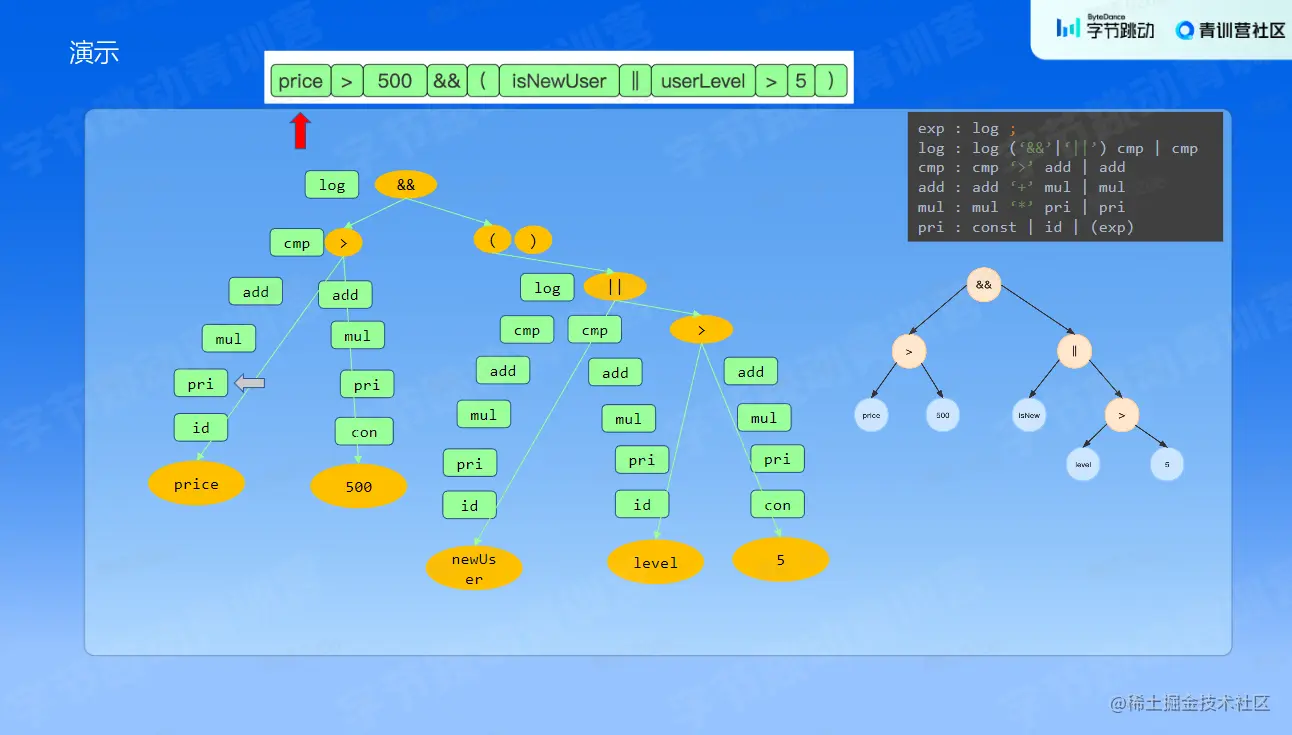Click the orange '5' leaf ellipse
Image resolution: width=1292 pixels, height=735 pixels.
point(781,560)
